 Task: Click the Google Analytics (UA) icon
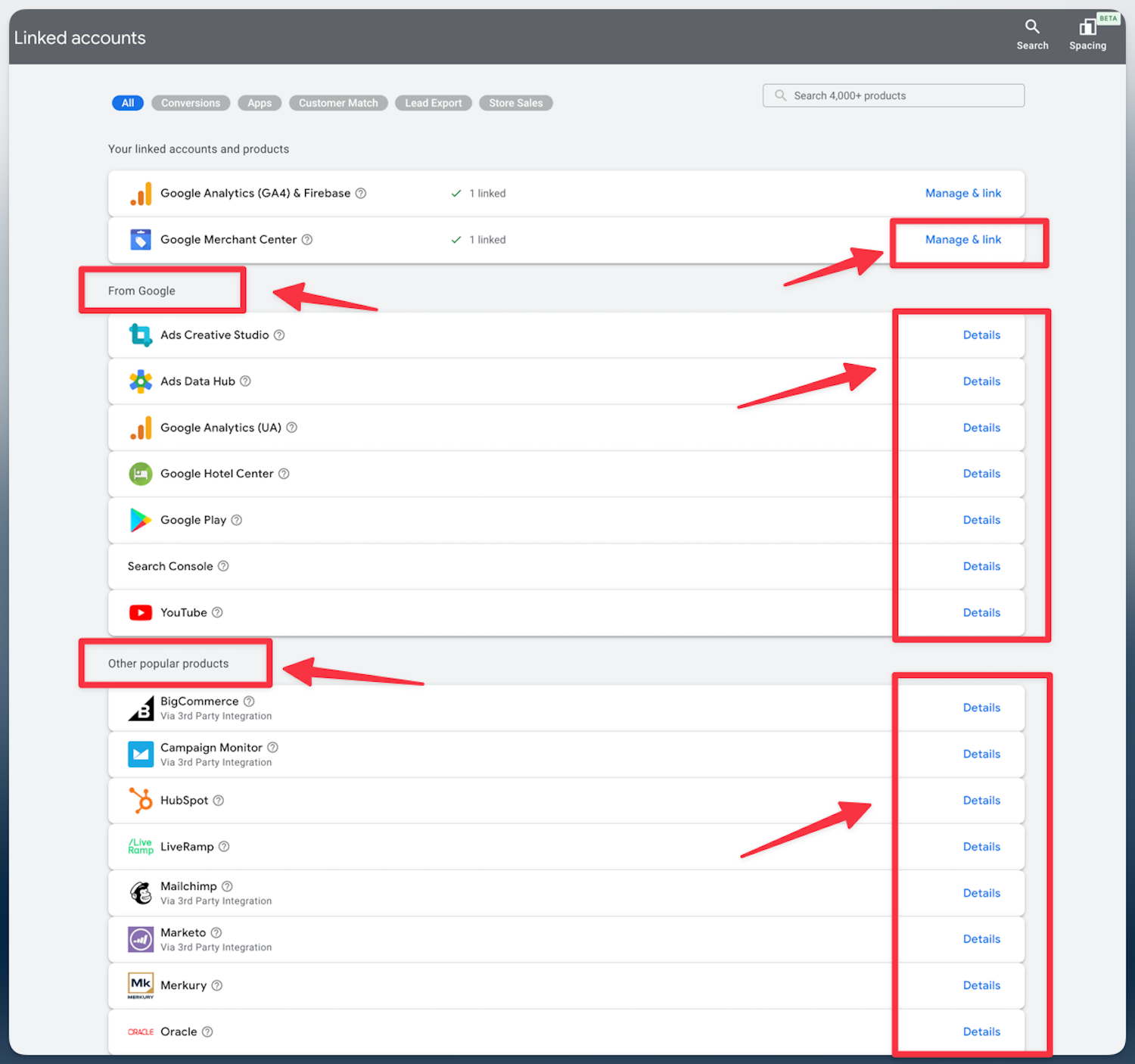(141, 428)
